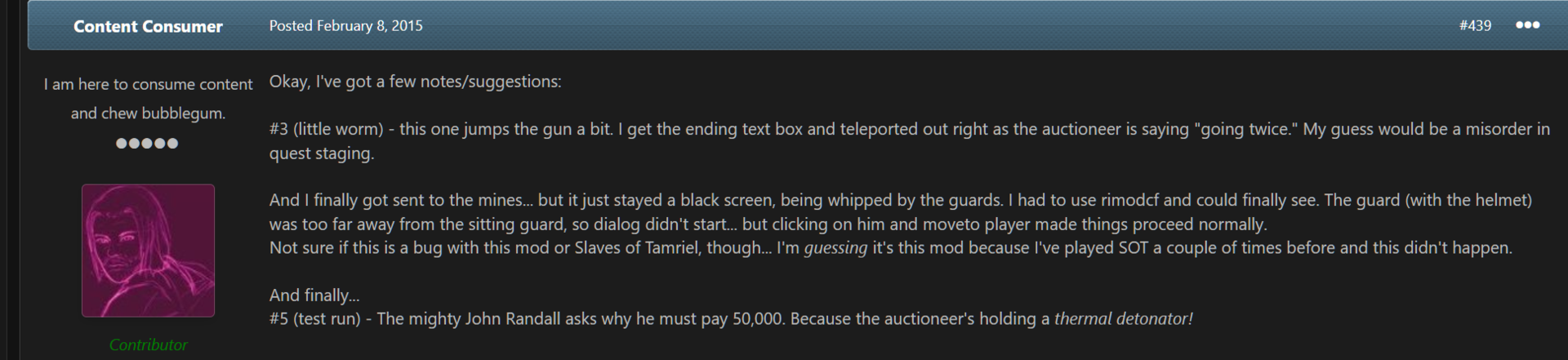Screen dimensions: 1568x360
Task: Click the "#5 (test run)" text
Action: pos(315,318)
